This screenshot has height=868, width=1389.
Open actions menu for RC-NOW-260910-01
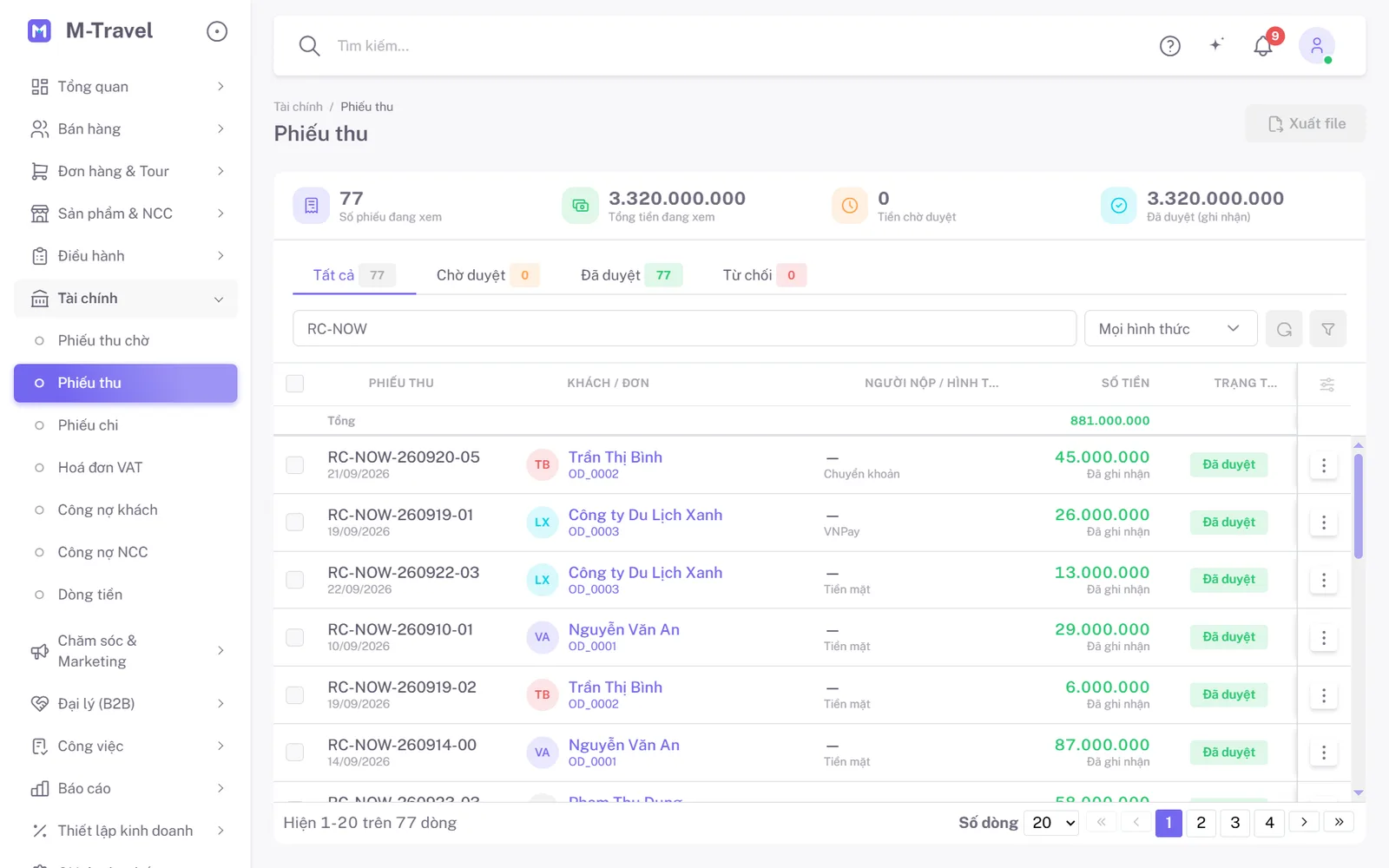click(x=1323, y=638)
